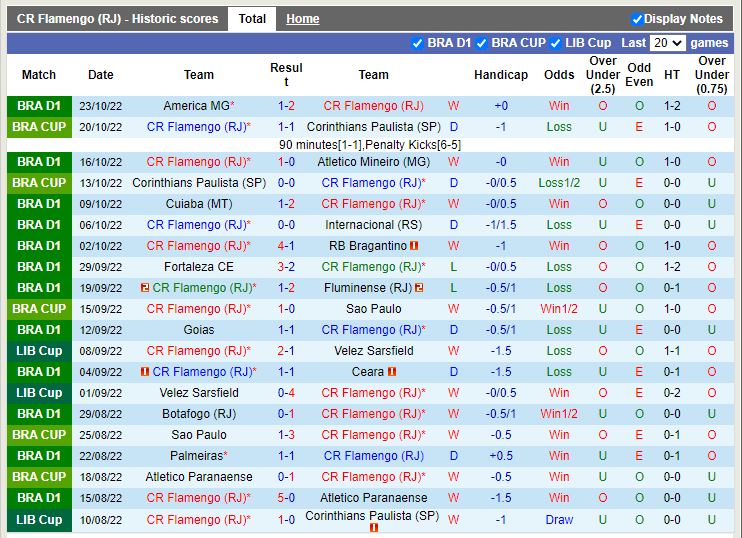The width and height of the screenshot is (742, 538).
Task: Open Internacional (RS) team link
Action: pyautogui.click(x=373, y=225)
